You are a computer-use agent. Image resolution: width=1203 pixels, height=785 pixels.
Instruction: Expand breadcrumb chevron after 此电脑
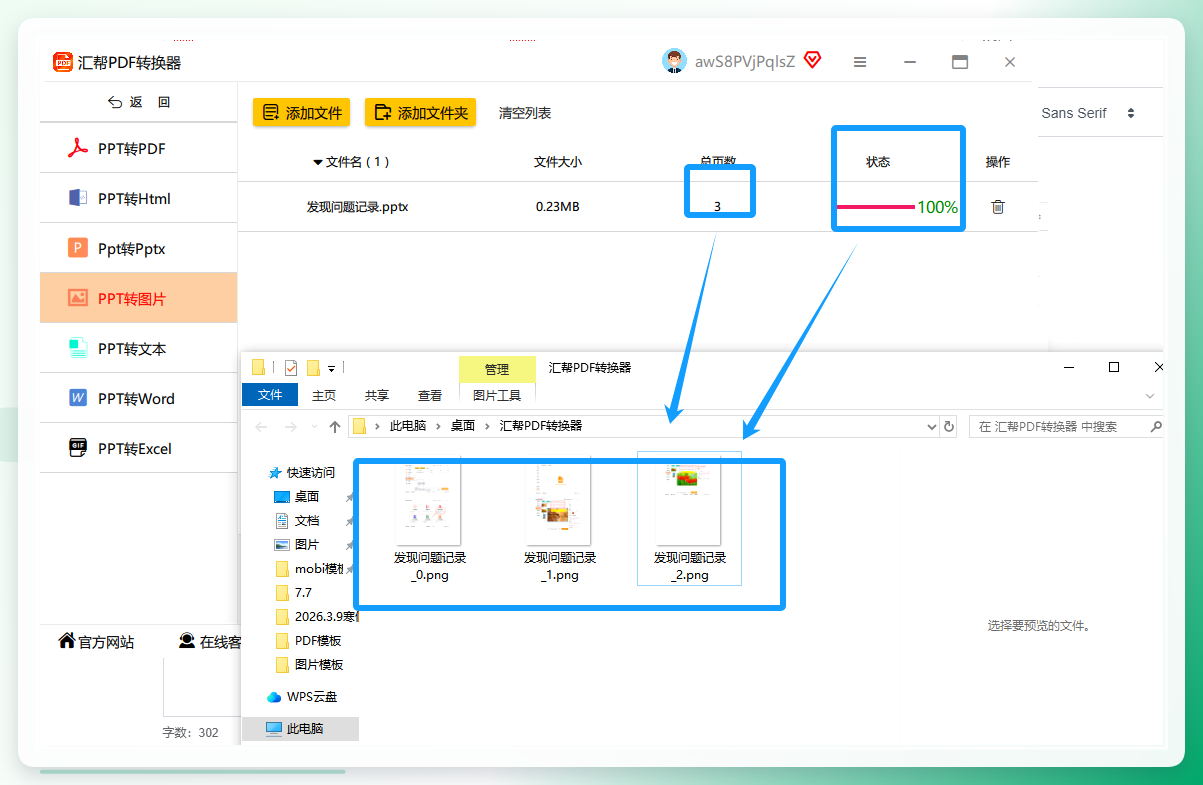click(x=438, y=426)
